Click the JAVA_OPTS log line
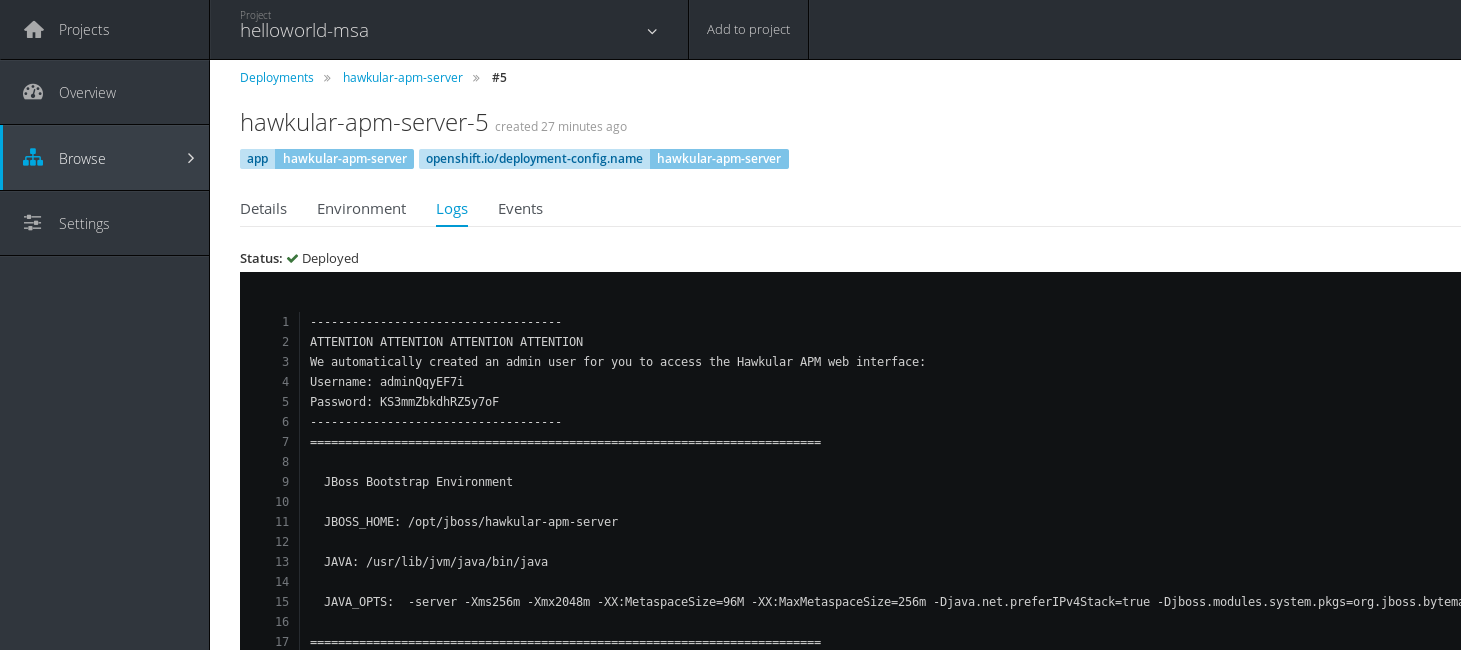The height and width of the screenshot is (650, 1461). (892, 602)
